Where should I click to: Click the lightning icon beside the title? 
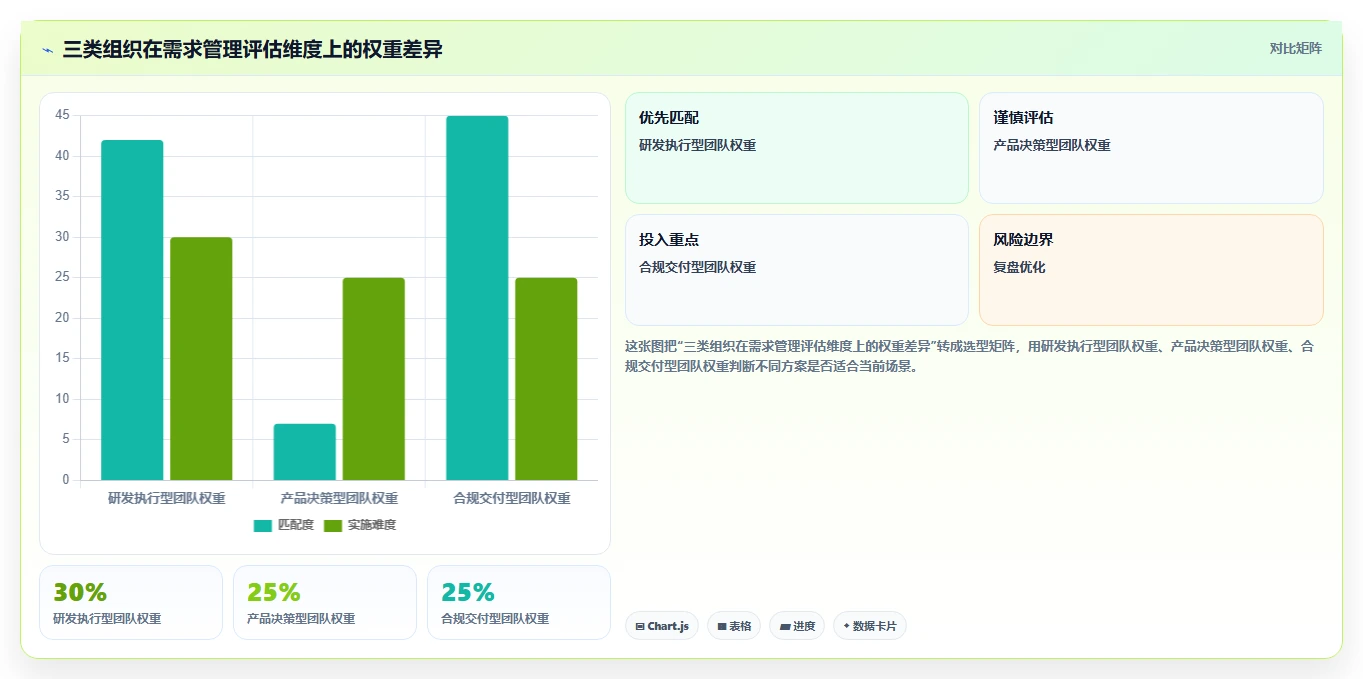click(x=47, y=49)
